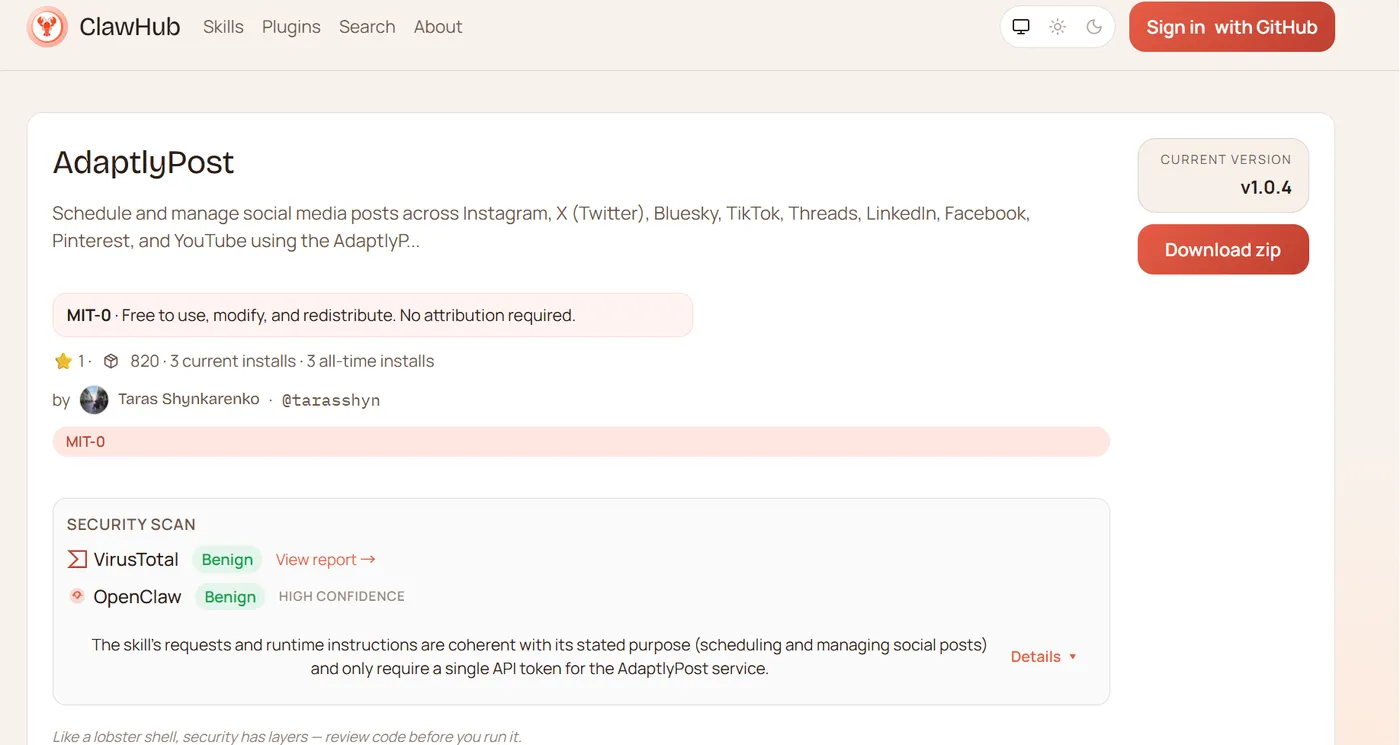
Task: Click the VirusTotal logo icon
Action: click(77, 559)
